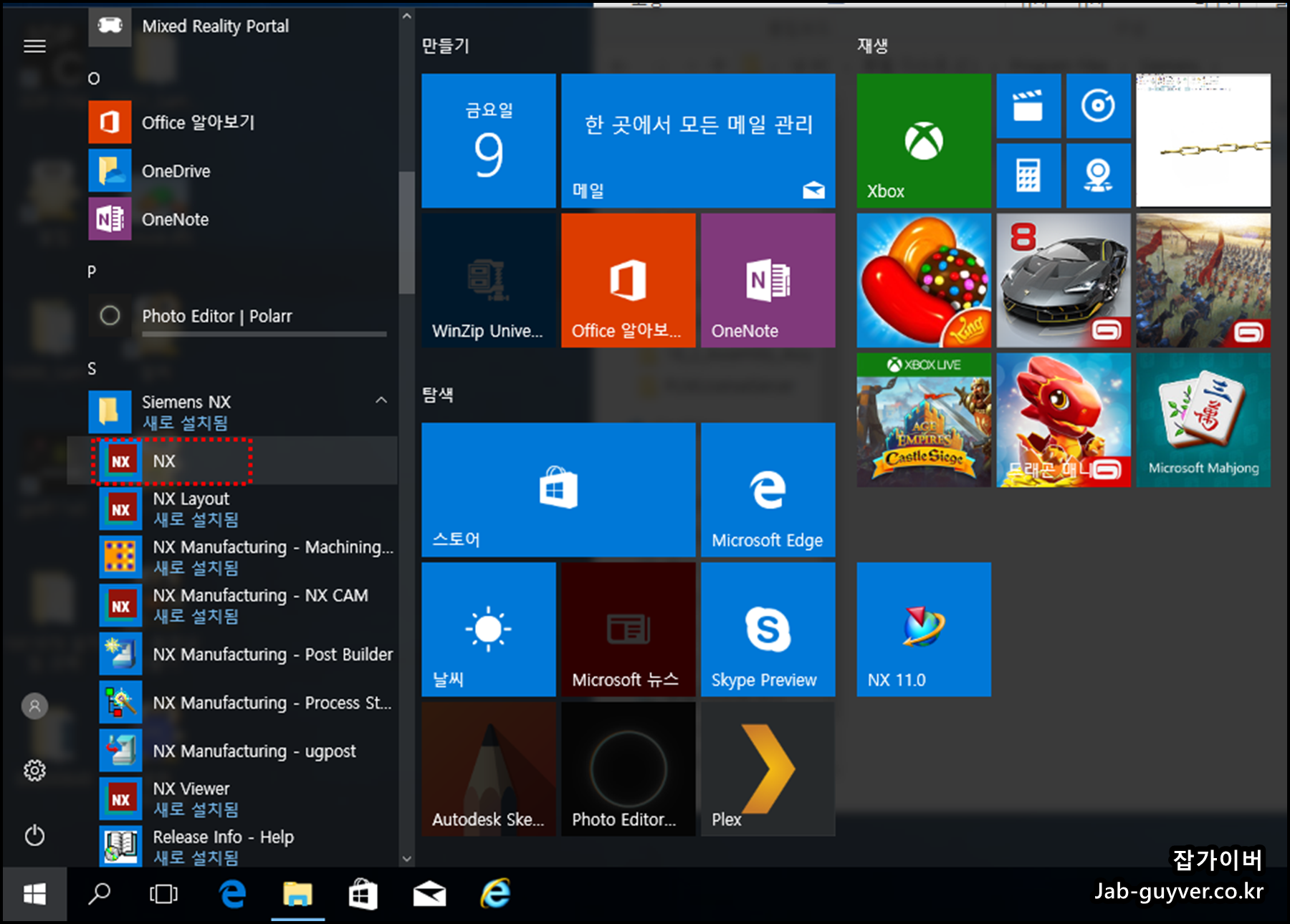Open the Xbox tile

pos(924,141)
